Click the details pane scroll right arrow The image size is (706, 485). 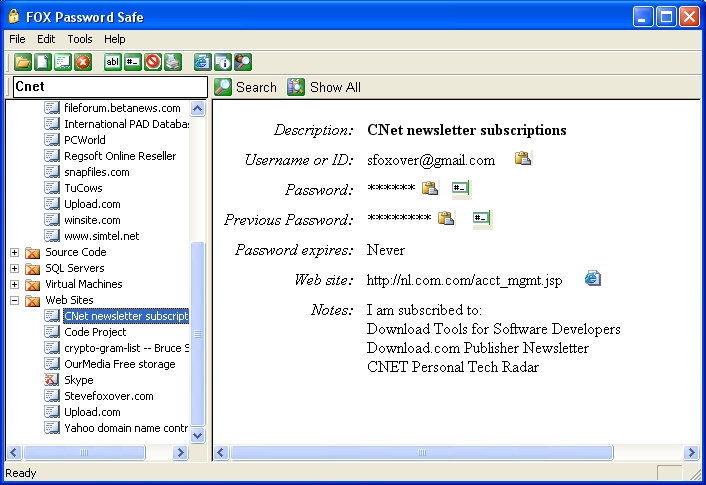tap(691, 452)
